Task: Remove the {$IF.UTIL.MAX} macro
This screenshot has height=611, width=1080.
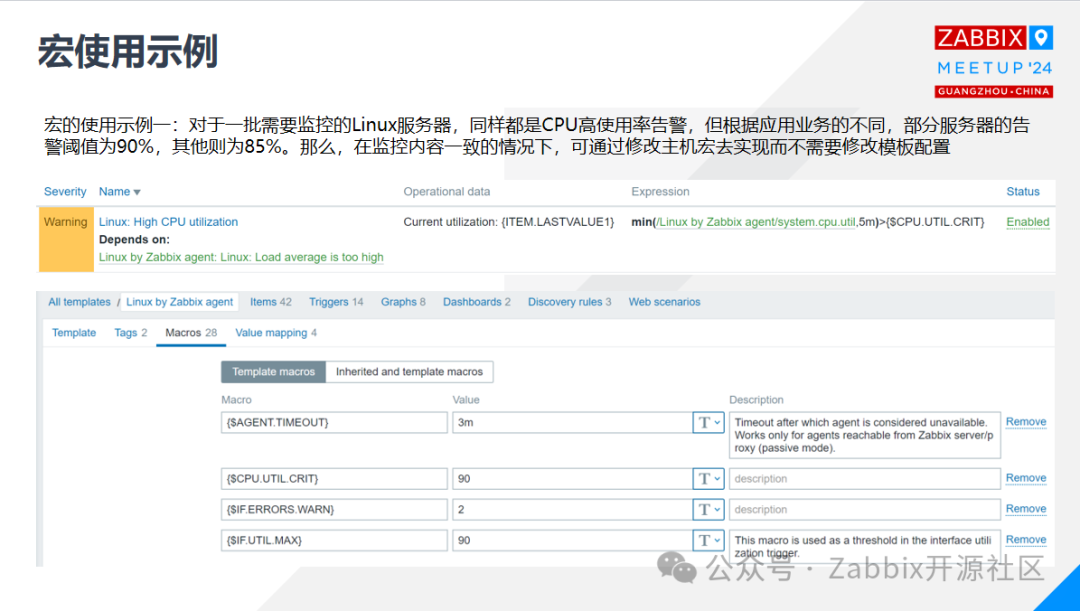Action: pos(1026,539)
